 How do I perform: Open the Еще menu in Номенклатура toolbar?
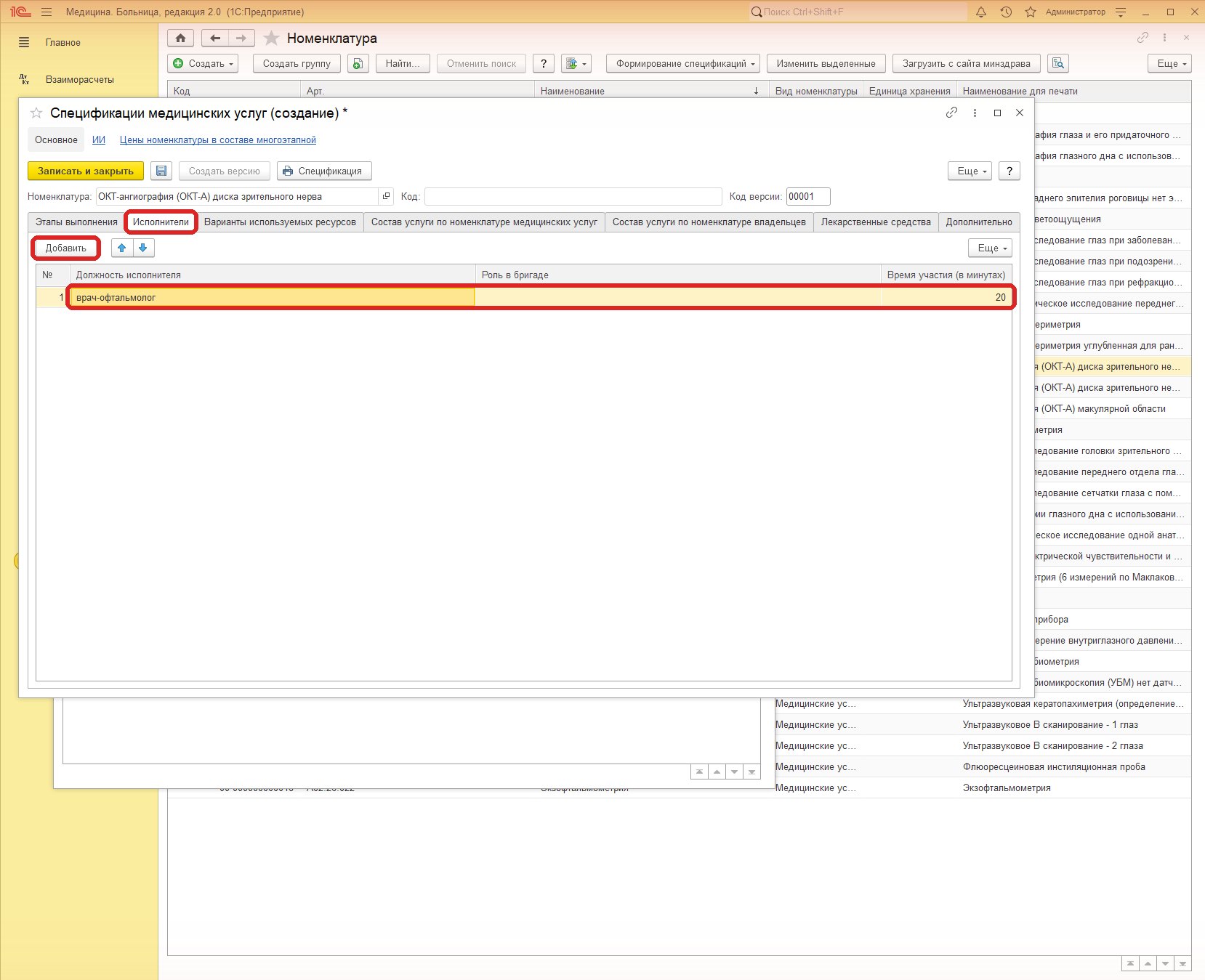[1170, 63]
